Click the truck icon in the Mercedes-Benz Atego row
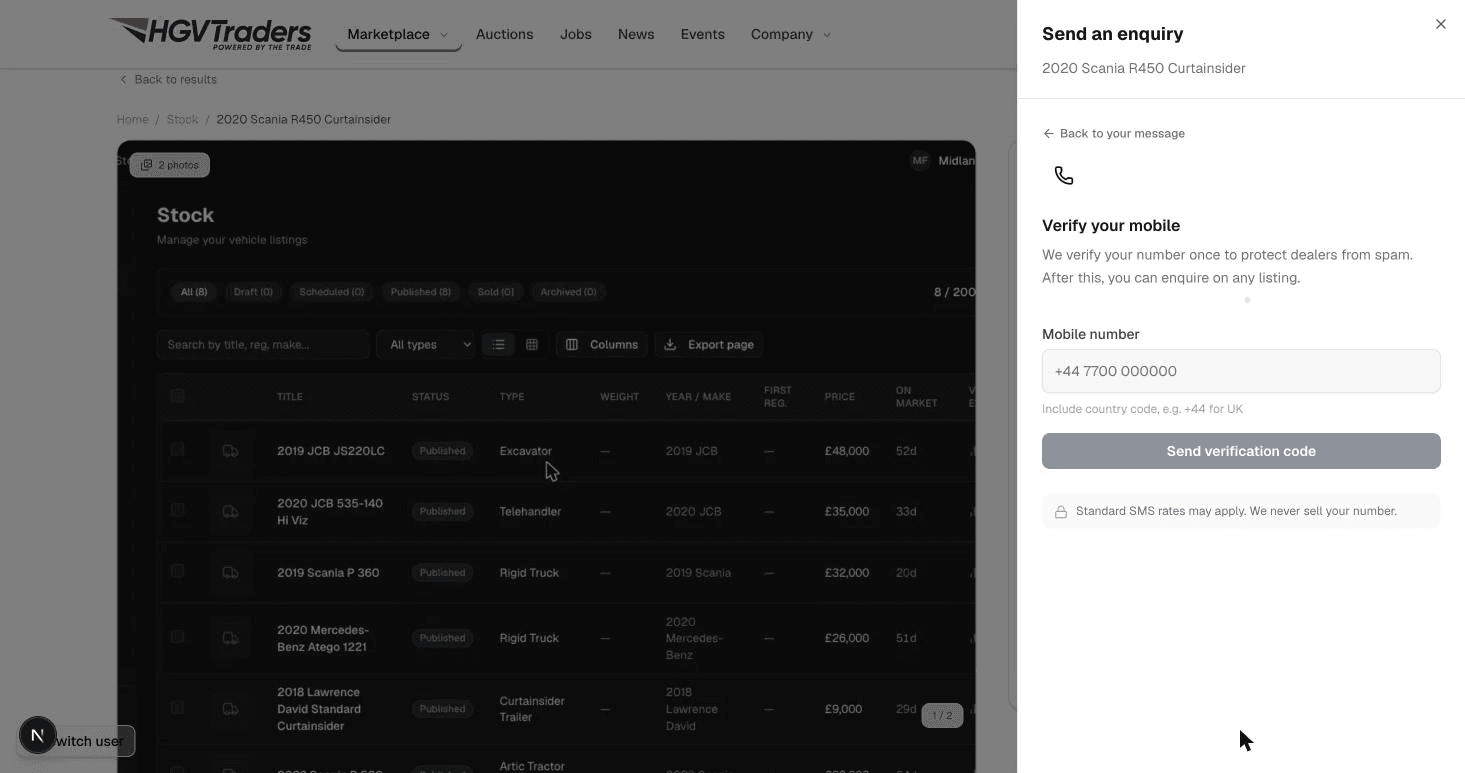Viewport: 1465px width, 773px height. [231, 638]
